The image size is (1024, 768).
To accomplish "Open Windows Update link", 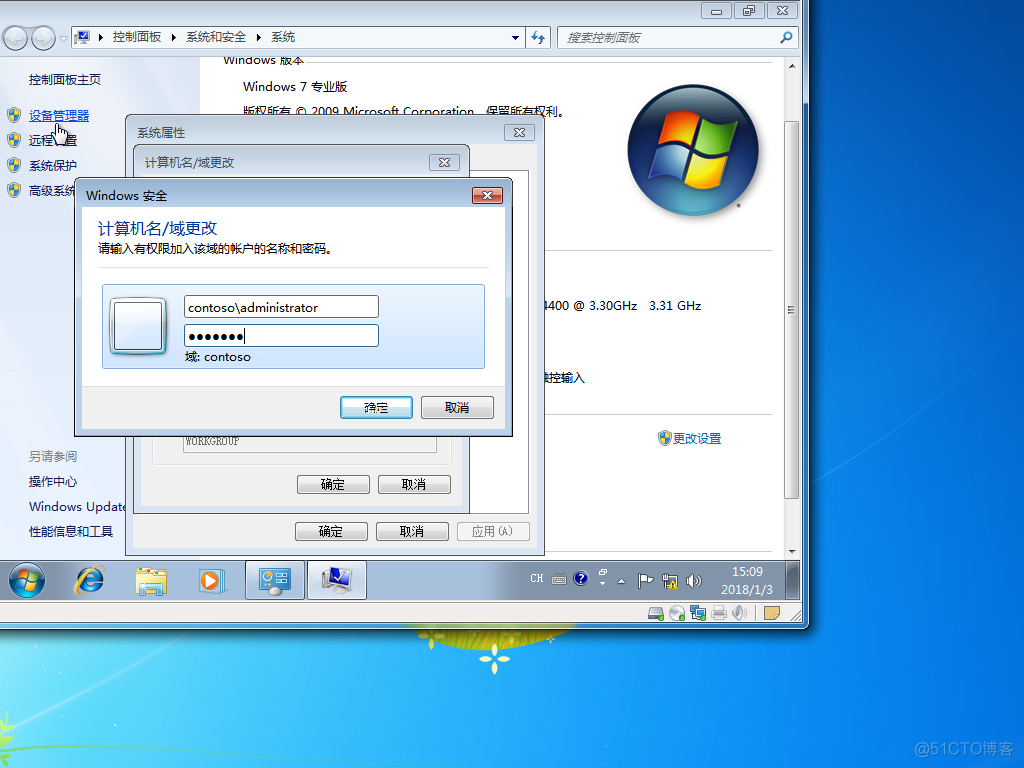I will pos(77,506).
